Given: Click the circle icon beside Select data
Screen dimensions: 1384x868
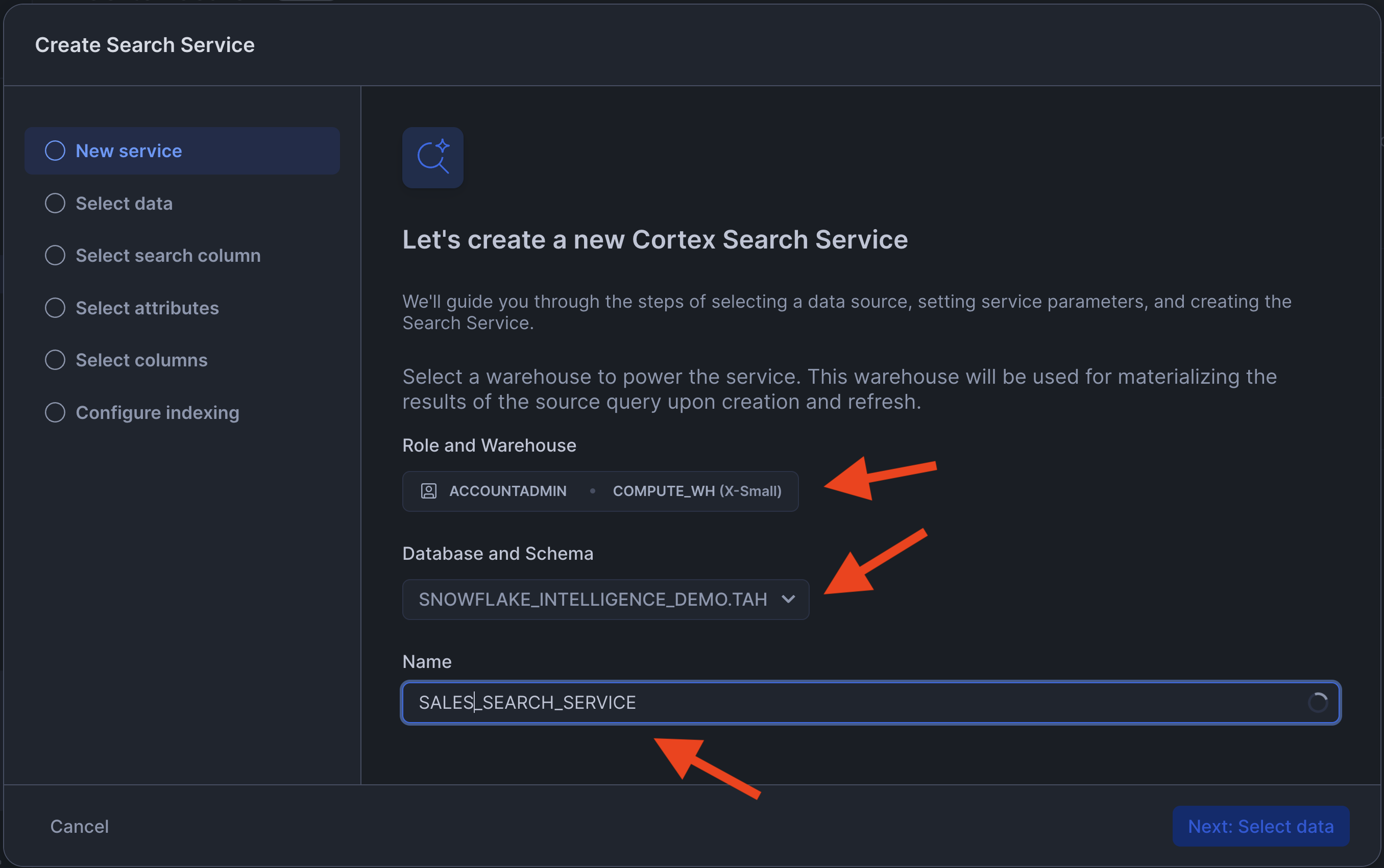Looking at the screenshot, I should [x=55, y=203].
